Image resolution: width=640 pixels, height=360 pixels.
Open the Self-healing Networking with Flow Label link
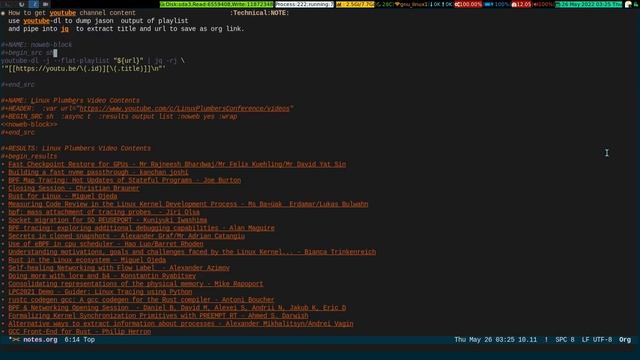(119, 268)
